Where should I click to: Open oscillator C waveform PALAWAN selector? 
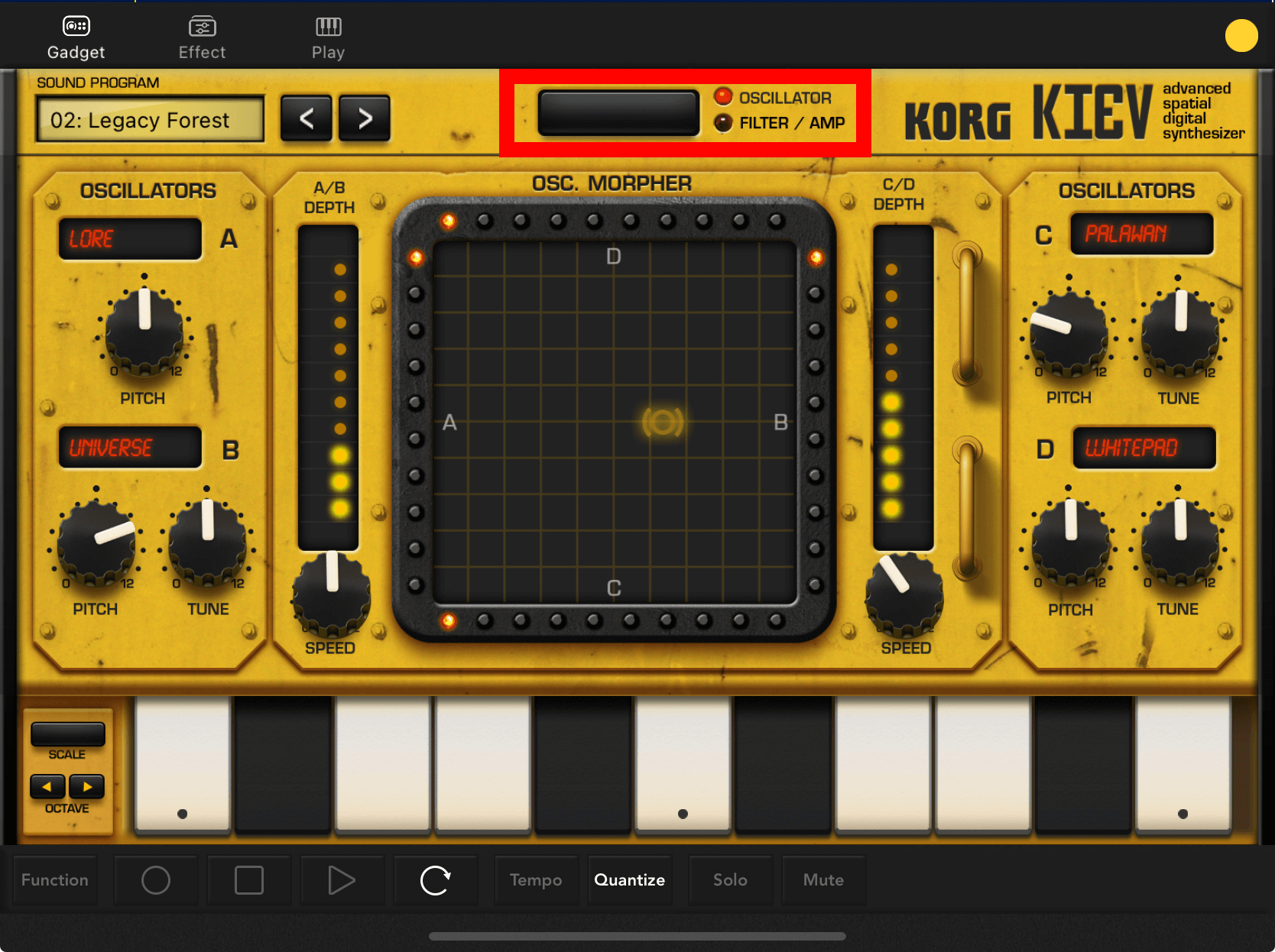coord(1142,234)
